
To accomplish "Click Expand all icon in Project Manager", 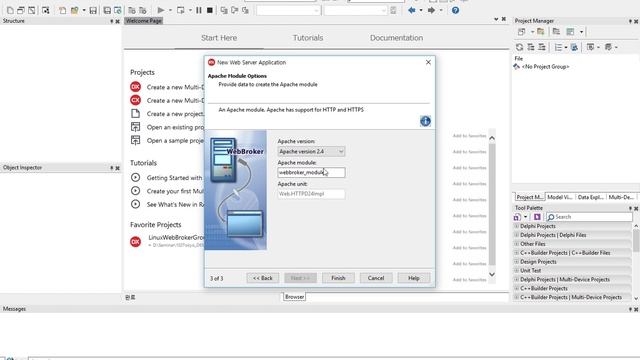I will (x=531, y=47).
